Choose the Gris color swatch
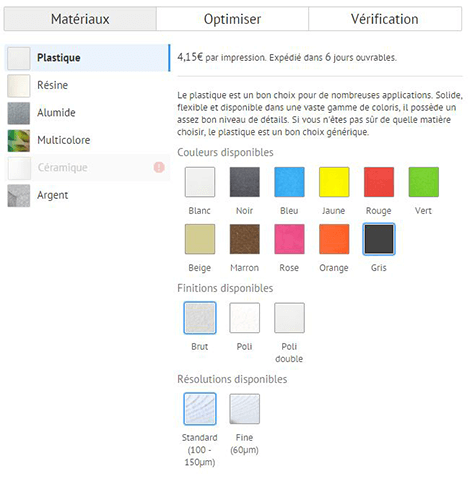The width and height of the screenshot is (470, 492). click(x=379, y=239)
